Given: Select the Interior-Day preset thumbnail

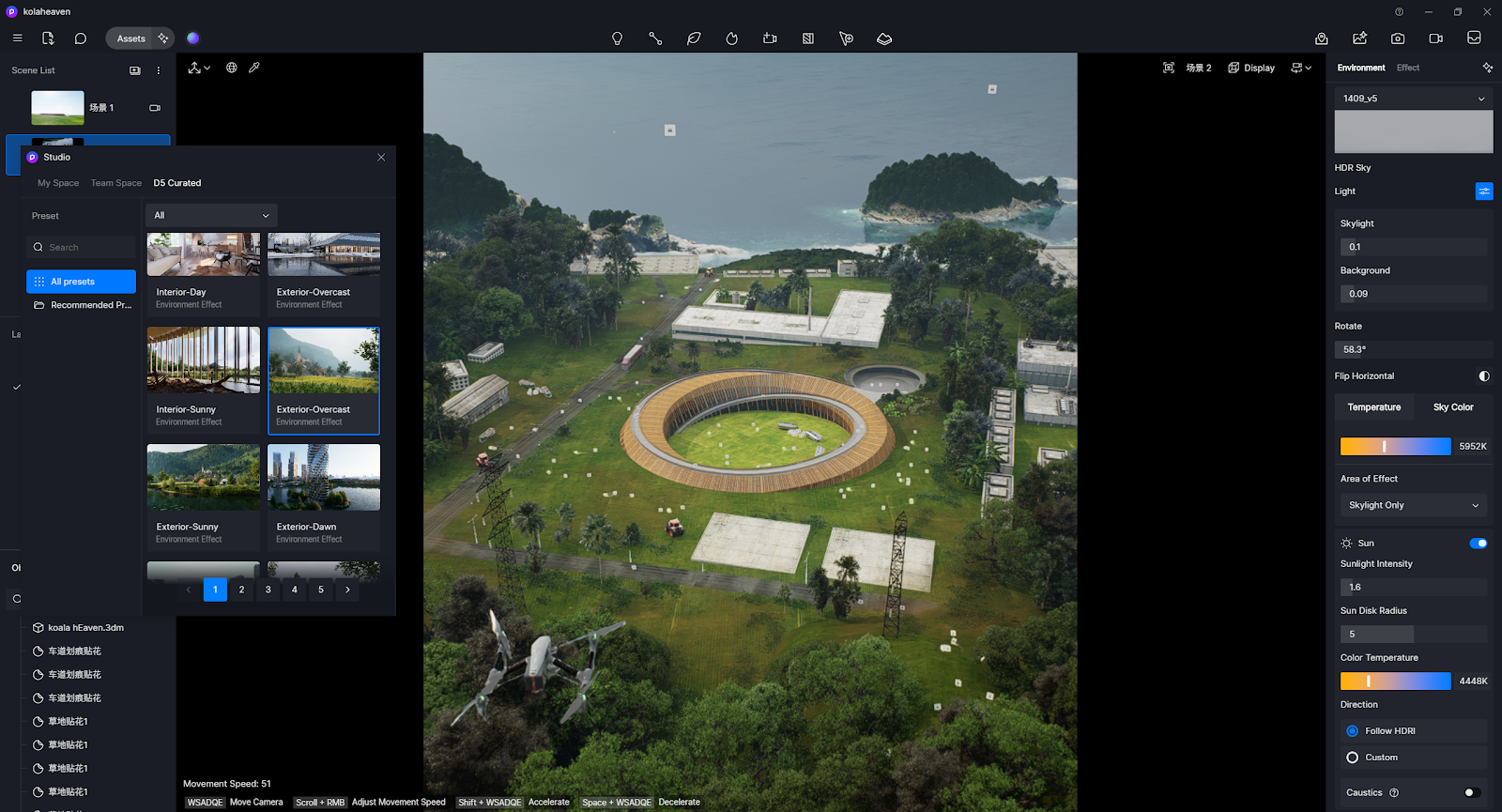Looking at the screenshot, I should point(204,254).
